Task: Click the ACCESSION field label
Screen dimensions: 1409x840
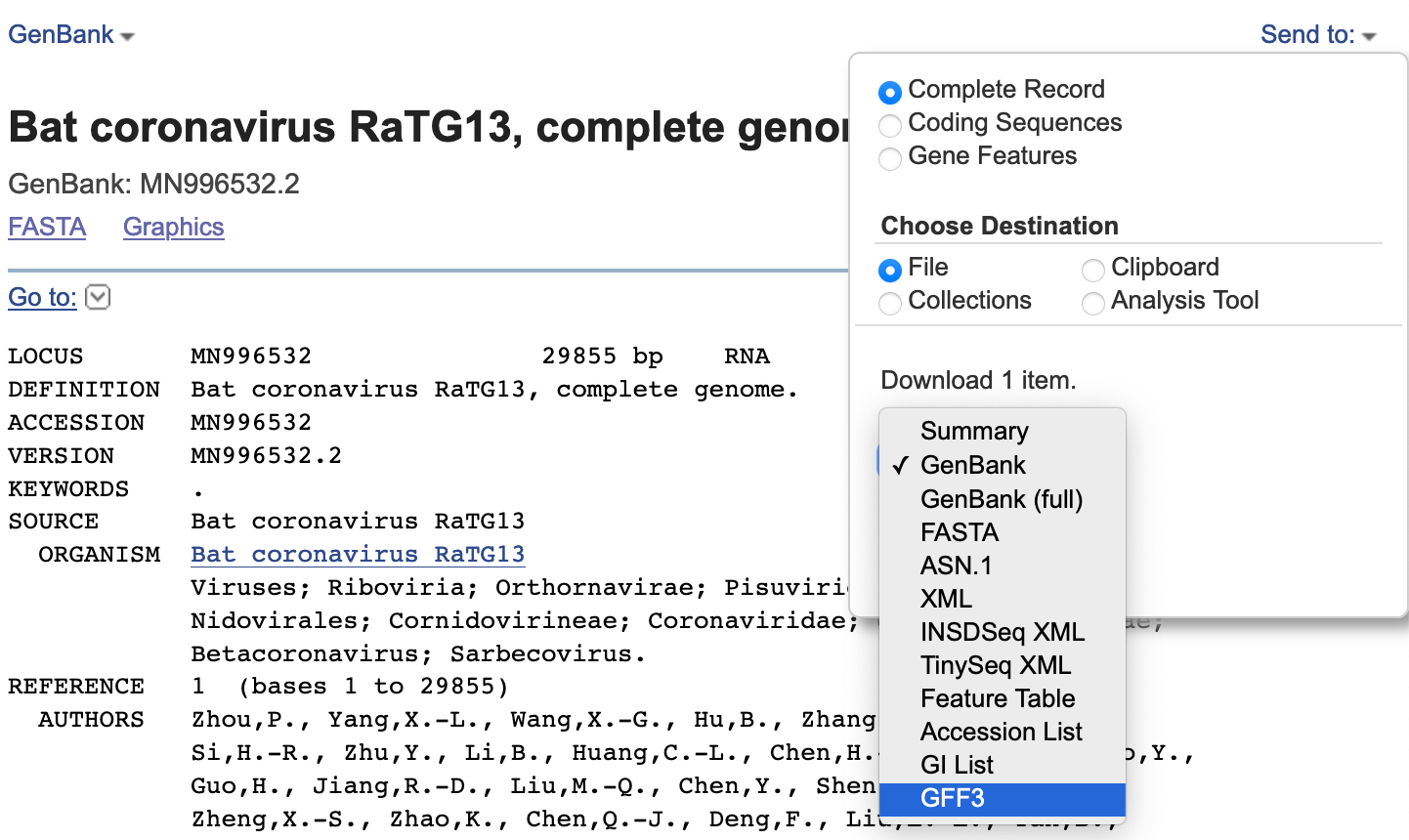Action: pyautogui.click(x=76, y=422)
